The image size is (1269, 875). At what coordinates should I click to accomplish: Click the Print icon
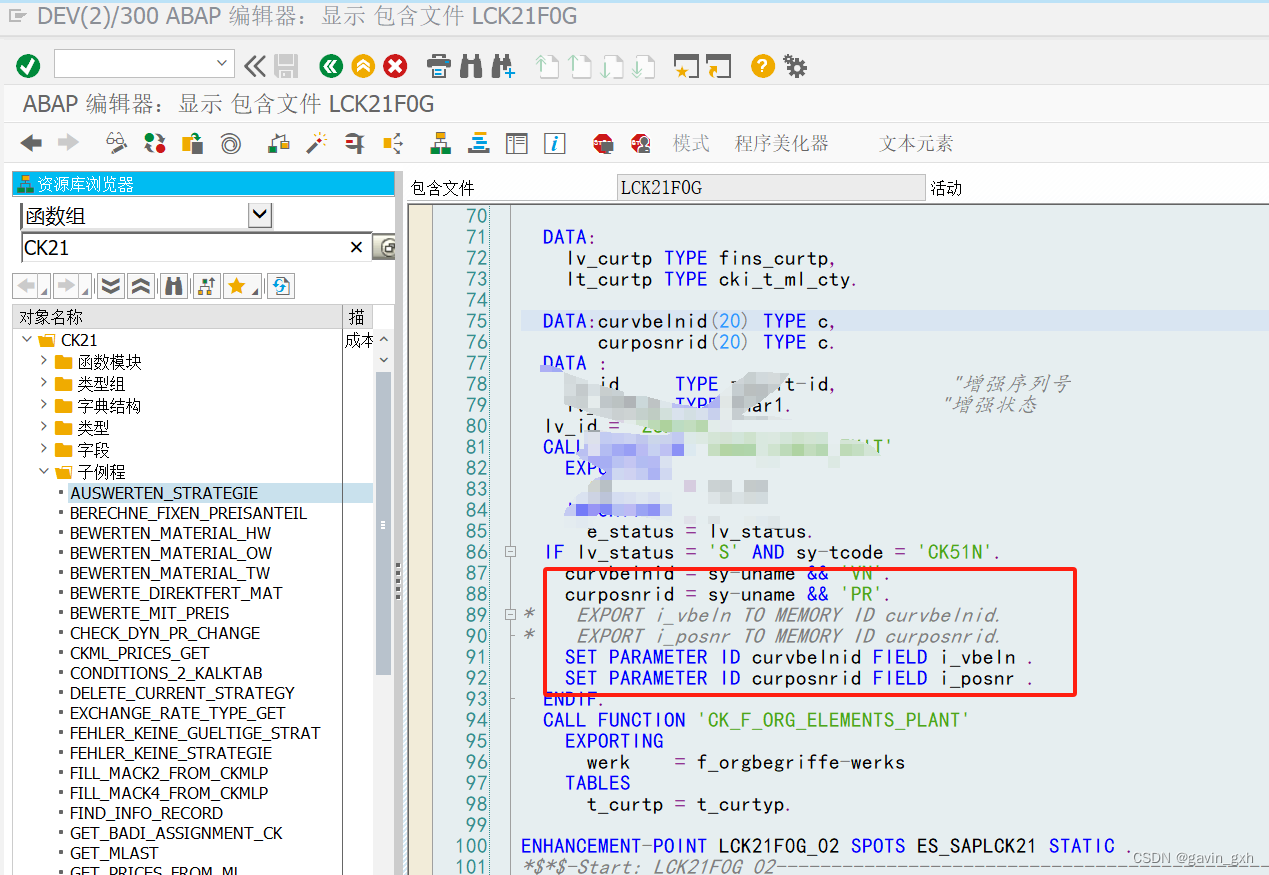pyautogui.click(x=439, y=66)
